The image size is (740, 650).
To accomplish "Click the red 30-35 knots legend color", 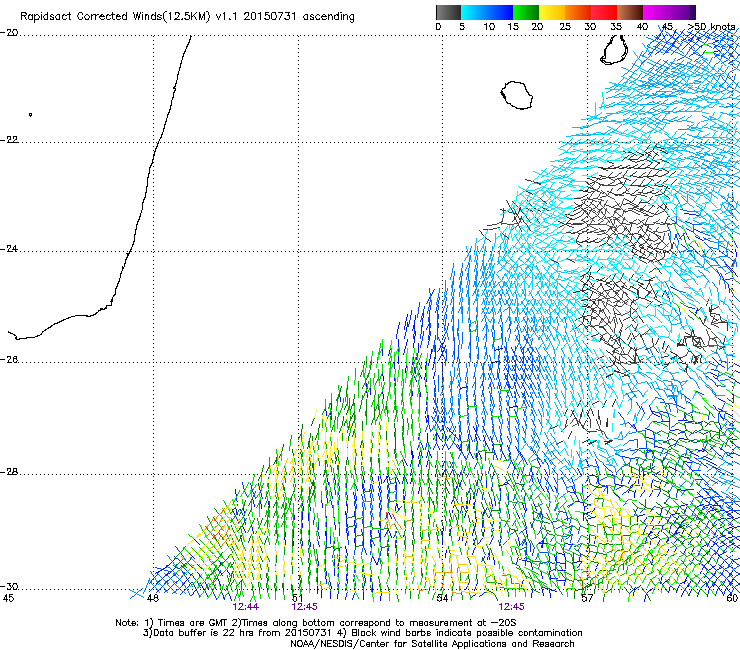I will click(x=604, y=12).
